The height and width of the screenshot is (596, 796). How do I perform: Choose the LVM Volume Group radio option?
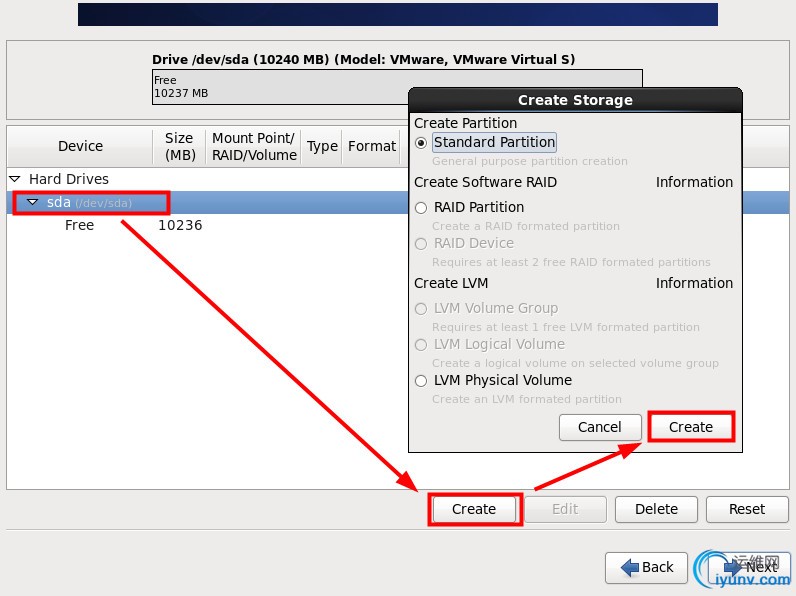tap(421, 309)
